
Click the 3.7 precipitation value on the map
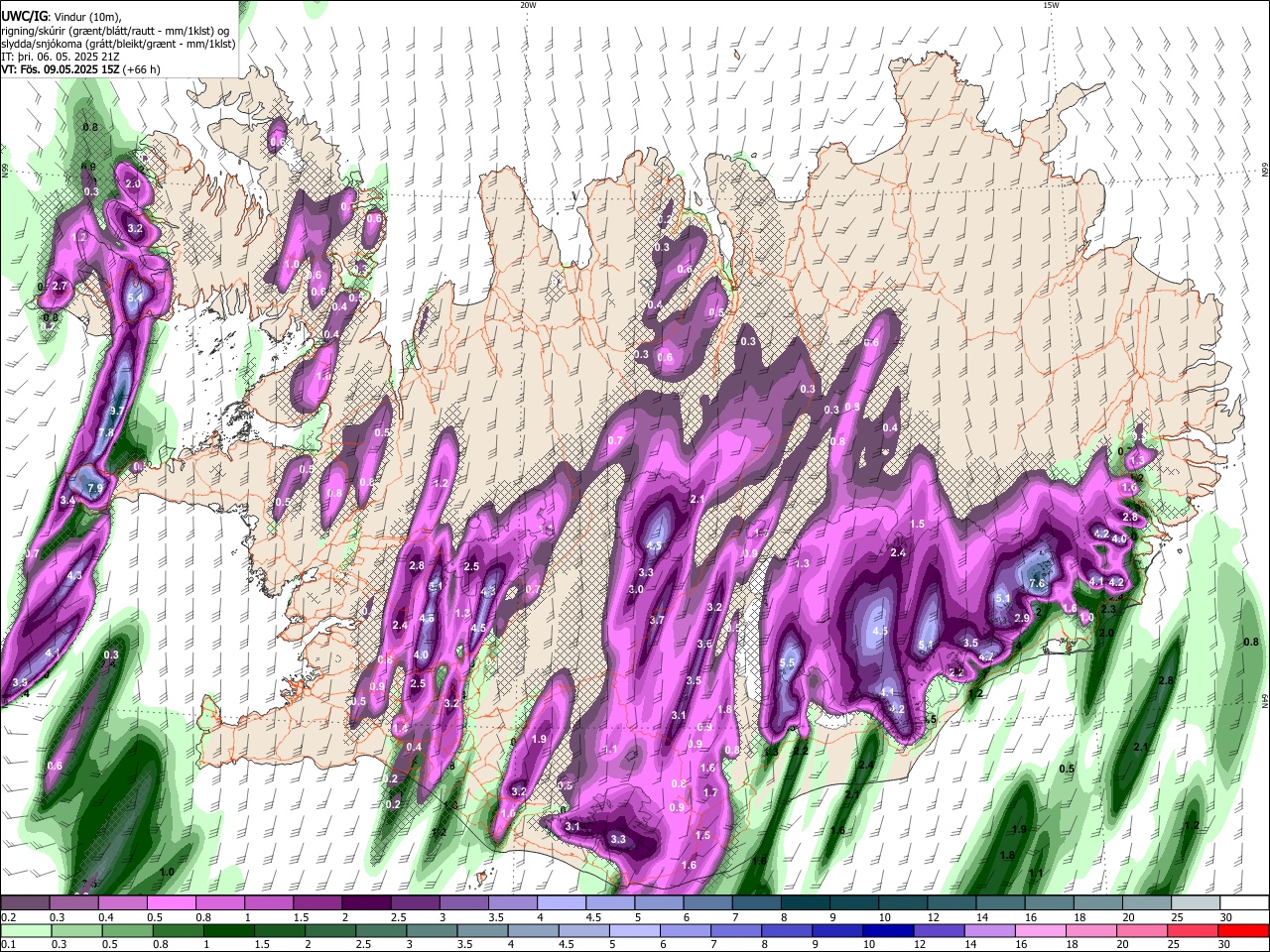656,620
